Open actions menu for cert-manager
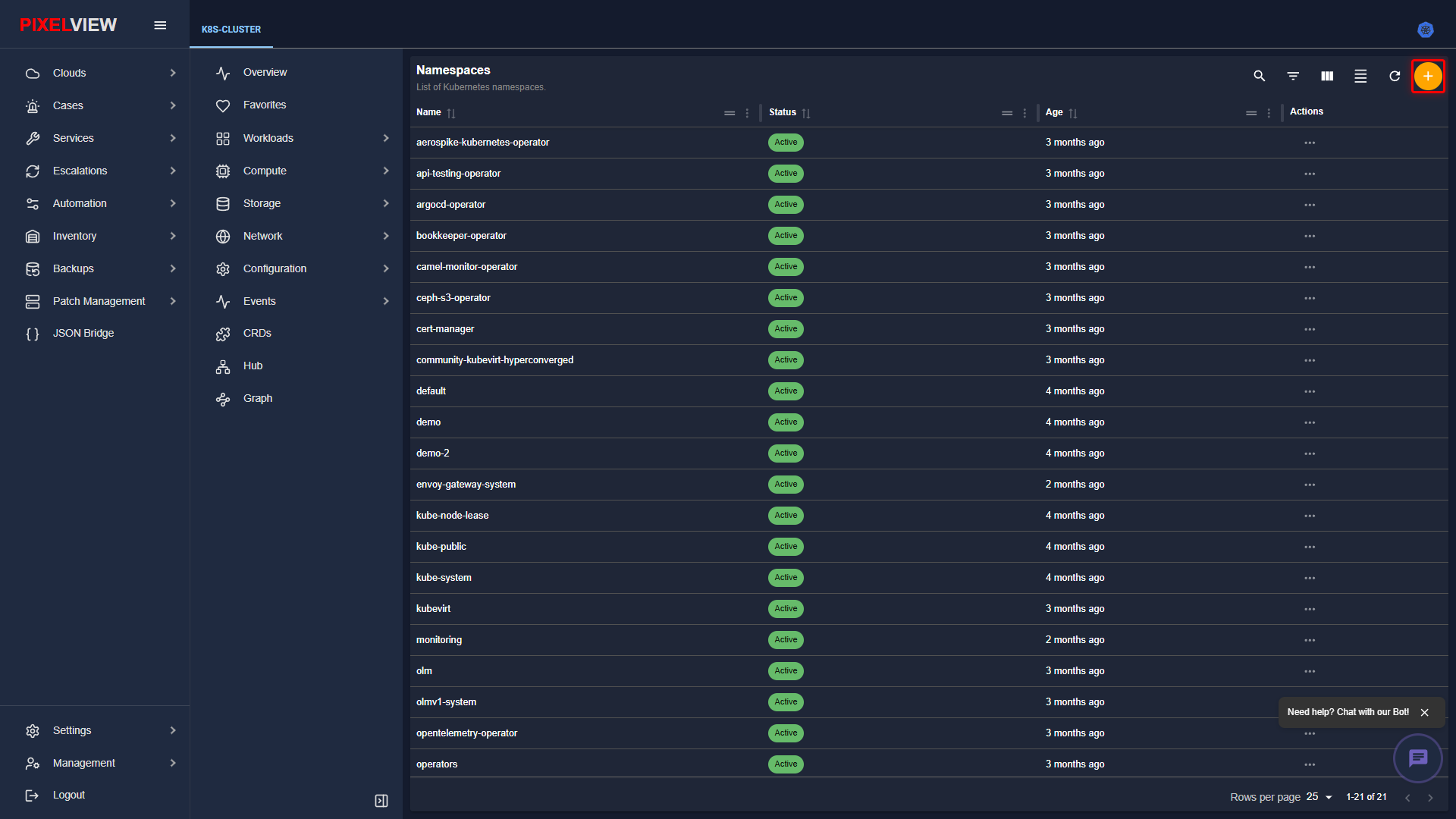1456x819 pixels. click(1310, 329)
